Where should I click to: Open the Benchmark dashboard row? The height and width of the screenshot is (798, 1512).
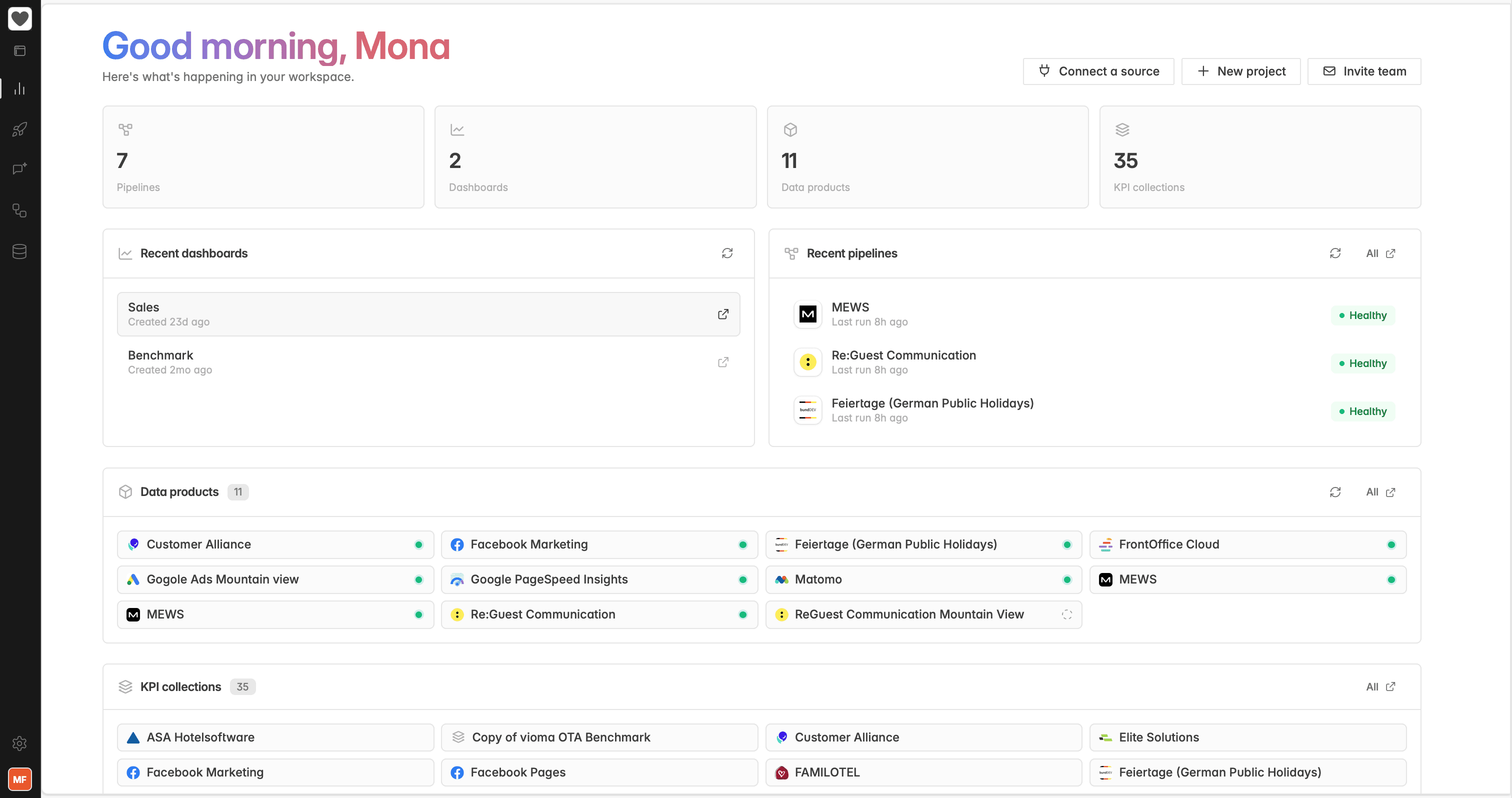pyautogui.click(x=428, y=362)
